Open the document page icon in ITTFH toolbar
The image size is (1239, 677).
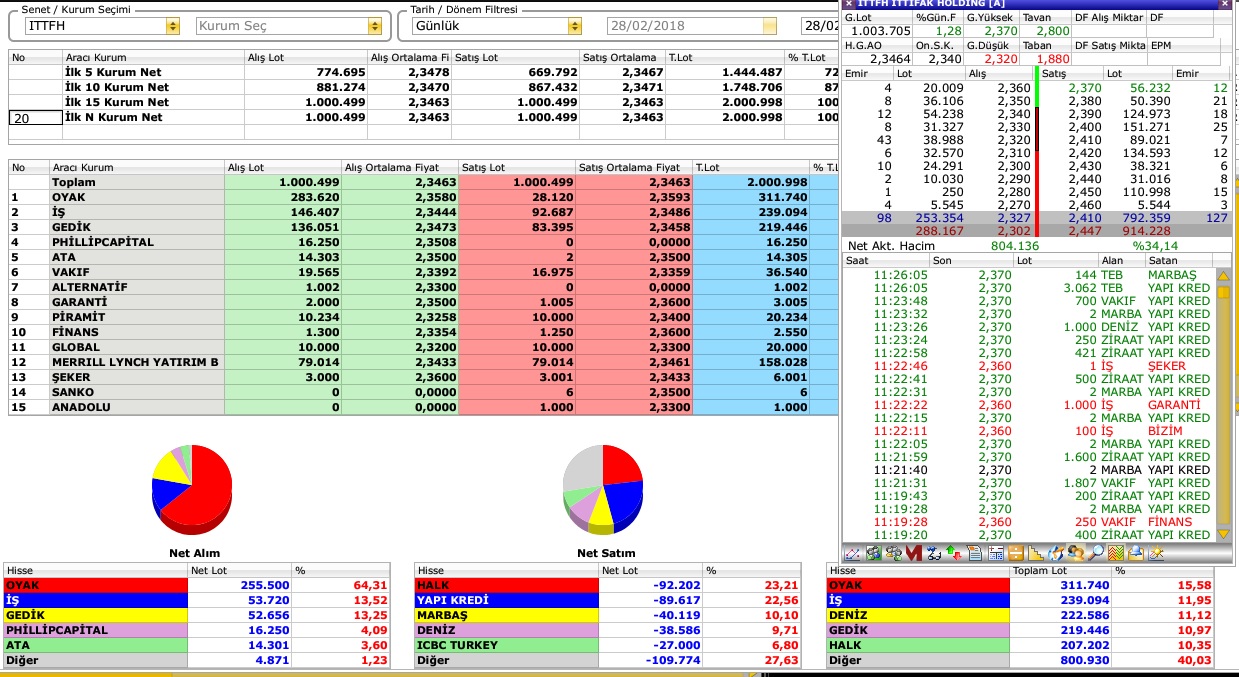click(975, 552)
